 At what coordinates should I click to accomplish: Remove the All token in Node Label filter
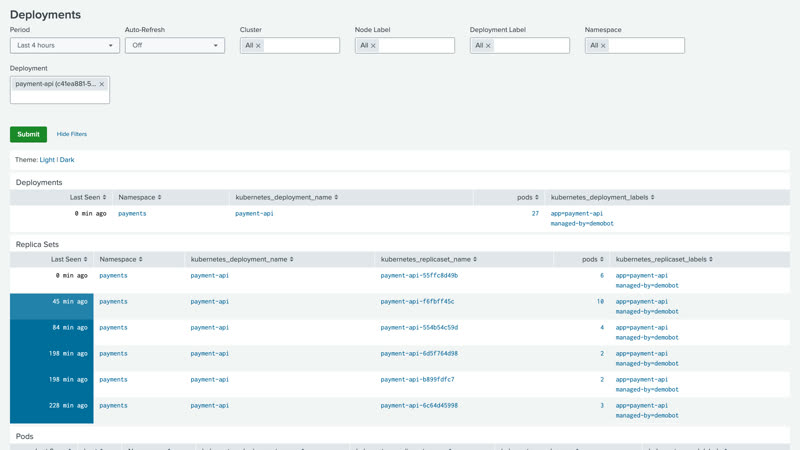click(373, 46)
